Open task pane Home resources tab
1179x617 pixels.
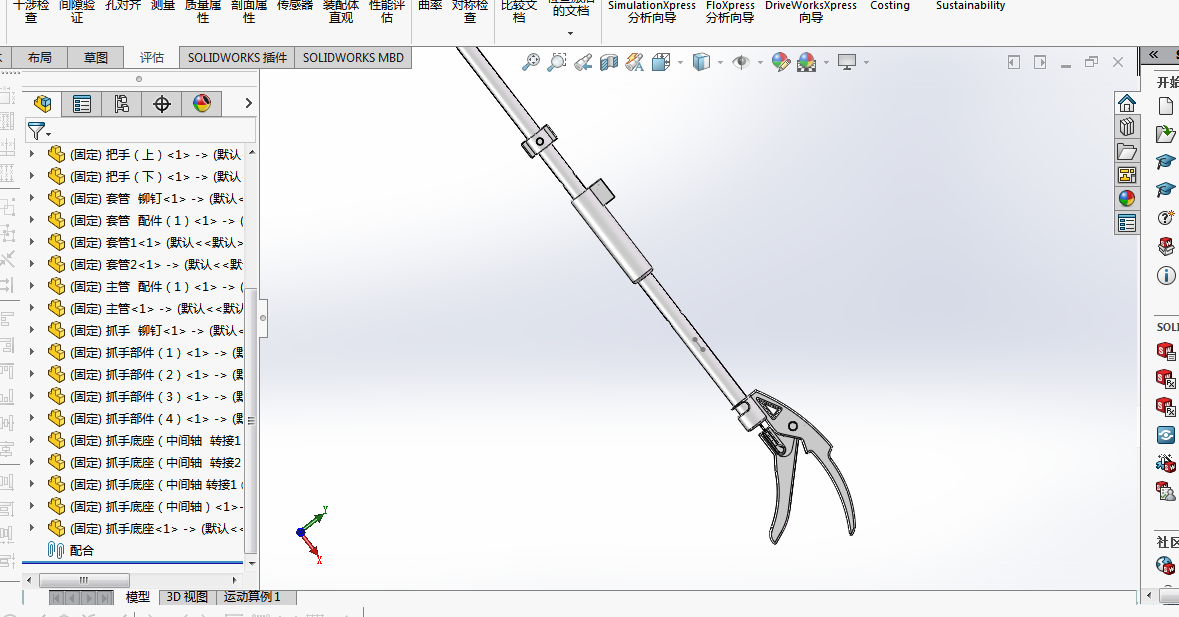coord(1126,103)
